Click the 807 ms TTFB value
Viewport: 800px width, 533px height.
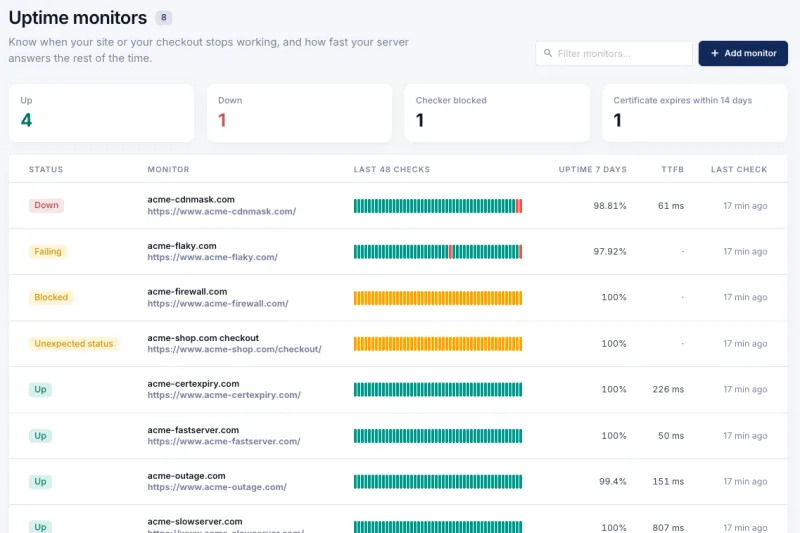click(668, 527)
